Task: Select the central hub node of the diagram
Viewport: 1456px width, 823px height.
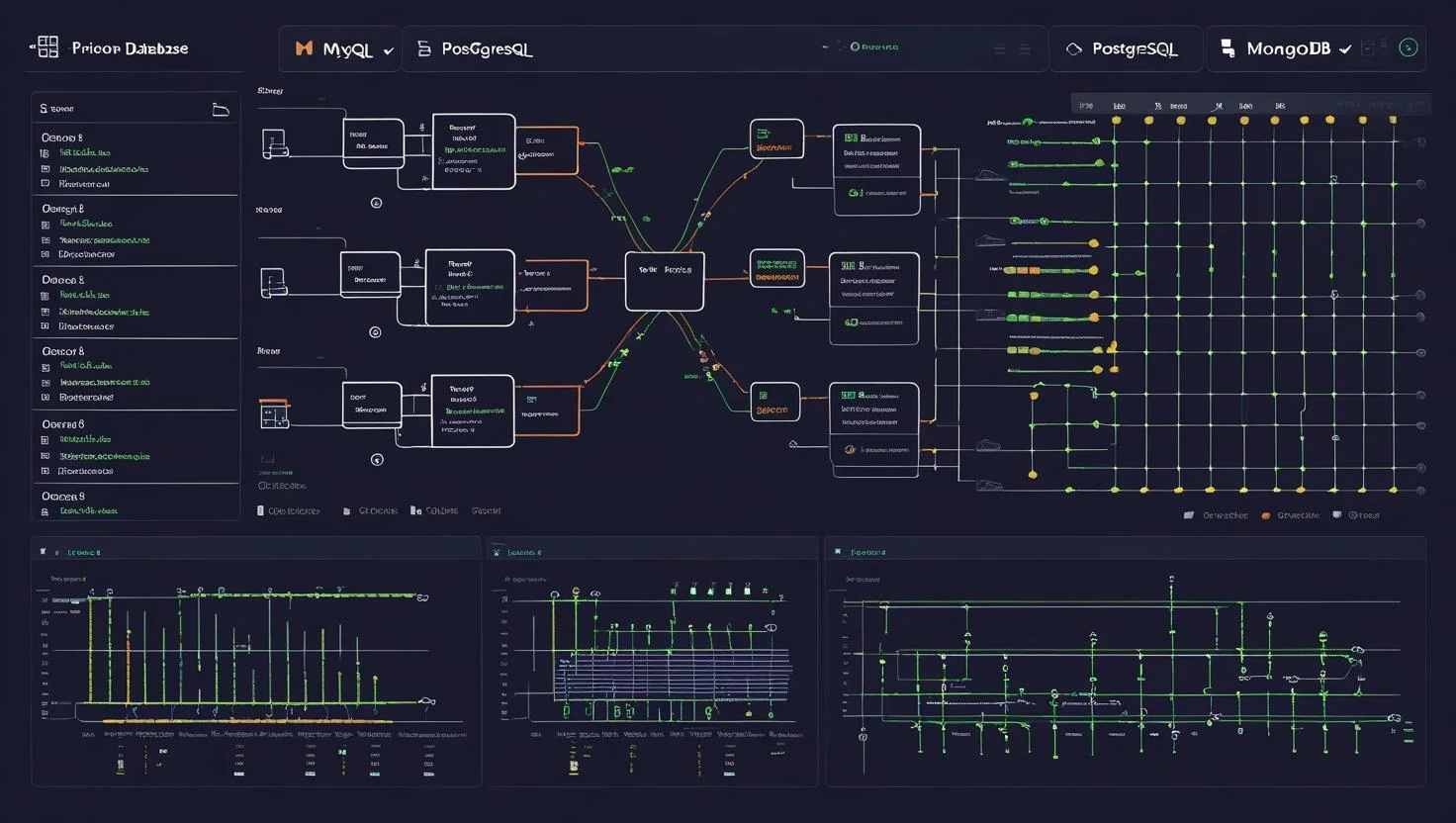Action: point(665,281)
